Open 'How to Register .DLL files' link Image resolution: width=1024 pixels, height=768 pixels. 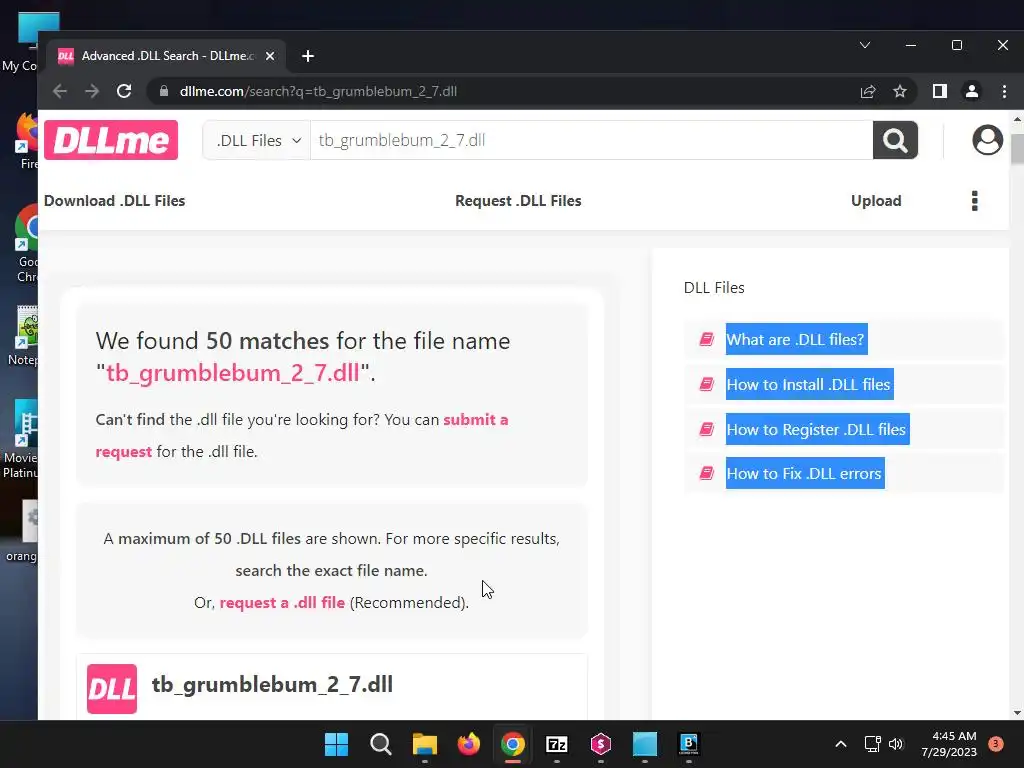[817, 429]
